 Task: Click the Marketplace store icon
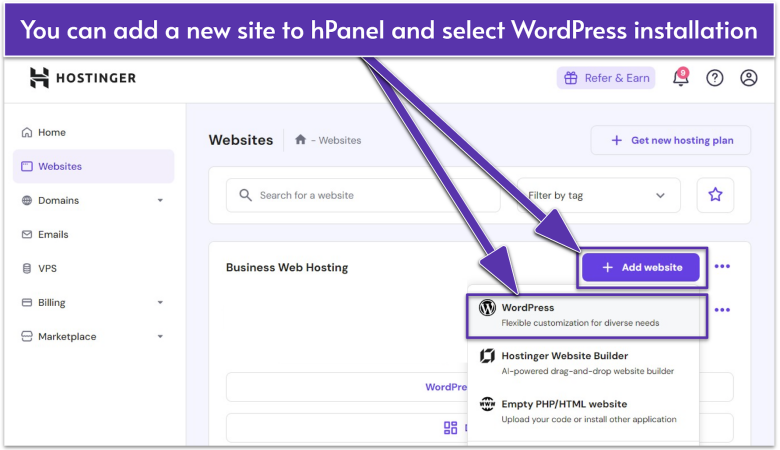[x=27, y=337]
